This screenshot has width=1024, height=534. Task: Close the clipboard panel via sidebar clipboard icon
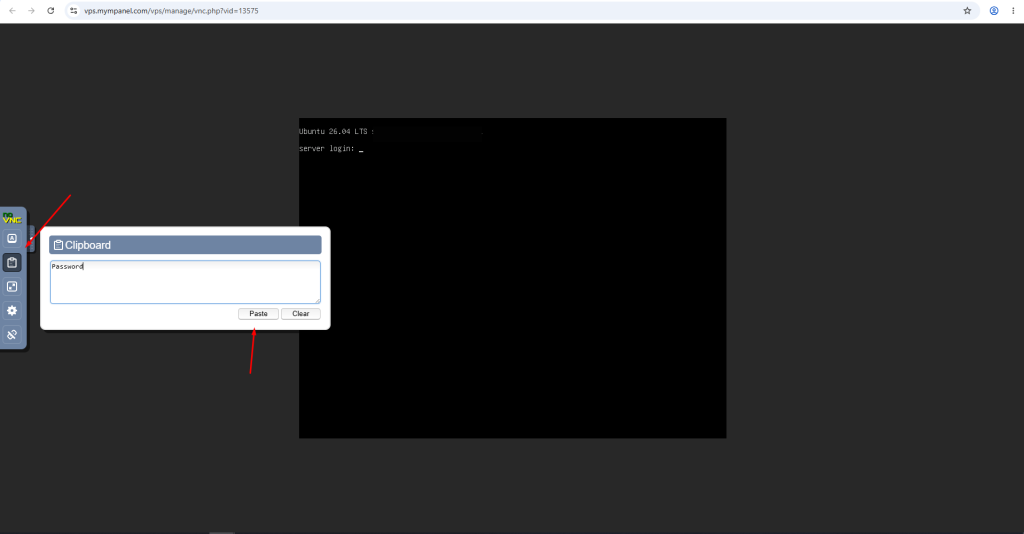(12, 262)
